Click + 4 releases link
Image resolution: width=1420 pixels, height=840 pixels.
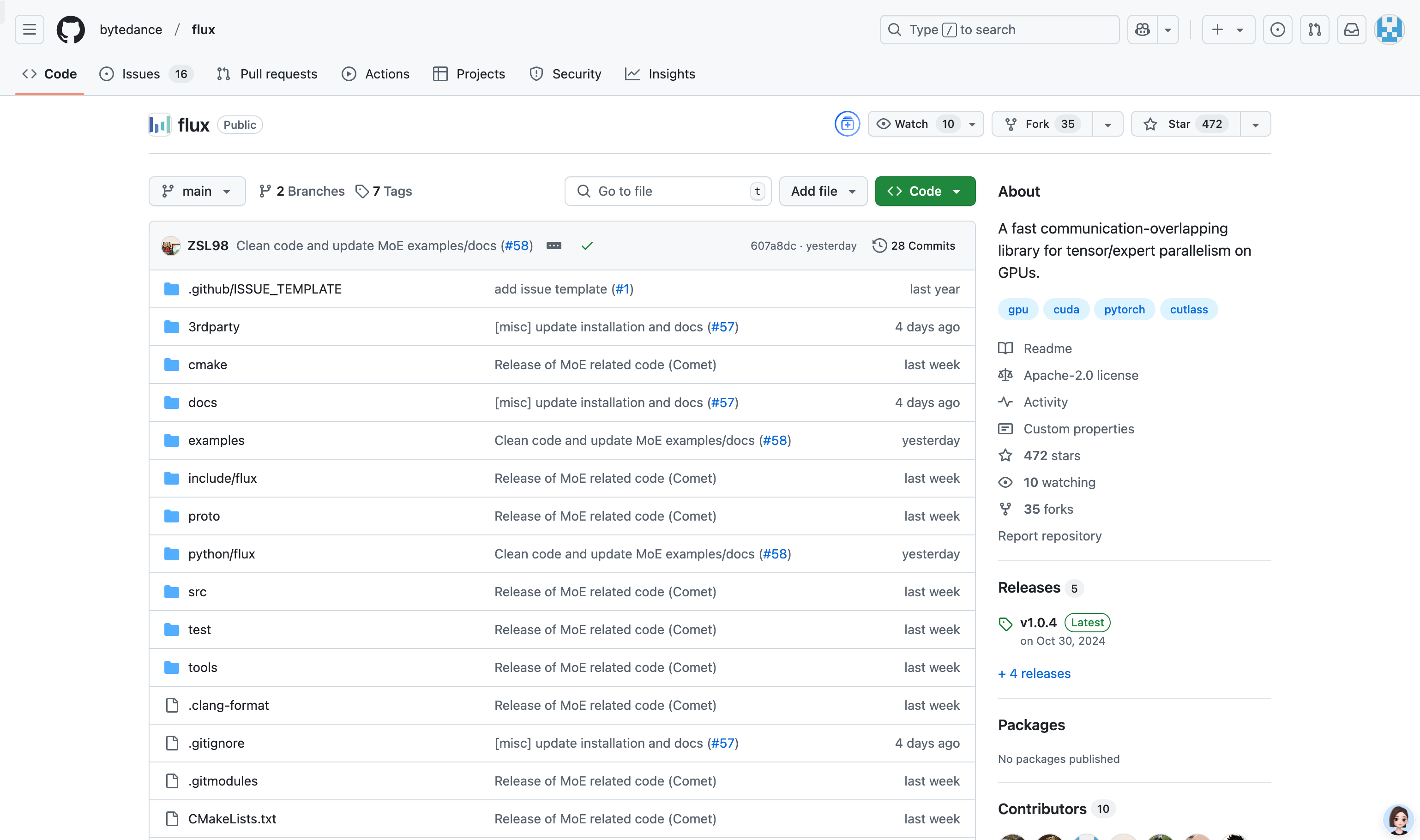[x=1035, y=674]
